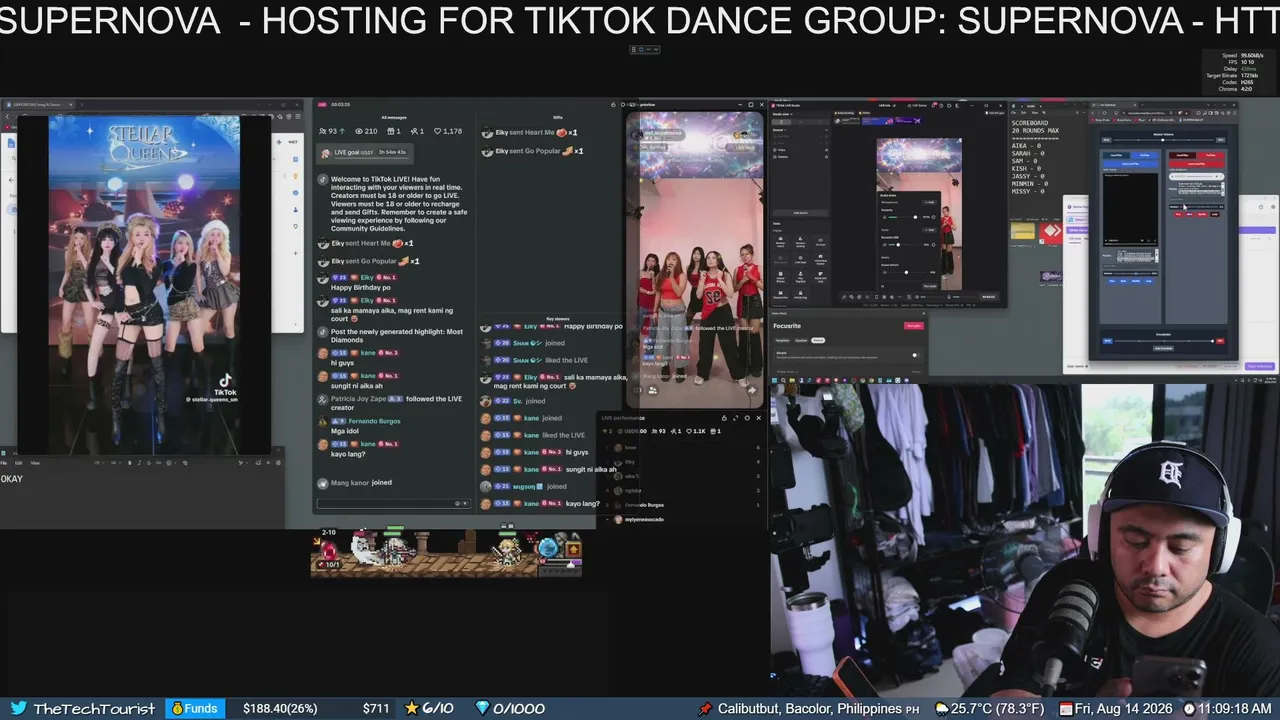Click the search icon in the captured taskbar
Screen dimensions: 1280x720
pyautogui.click(x=785, y=379)
